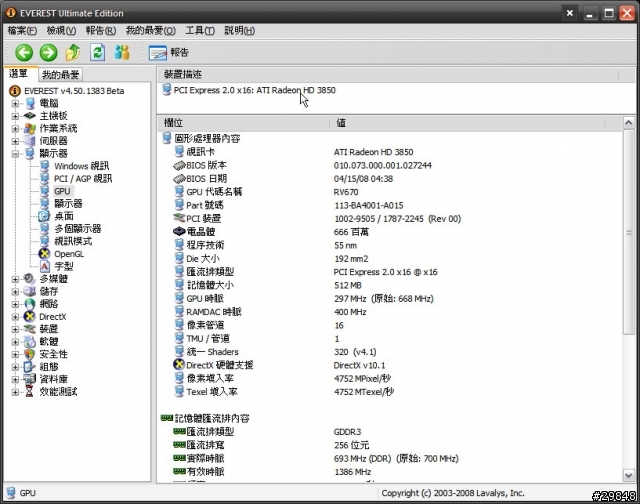Click the up-level arrow toolbar icon
This screenshot has height=504, width=640.
click(73, 52)
